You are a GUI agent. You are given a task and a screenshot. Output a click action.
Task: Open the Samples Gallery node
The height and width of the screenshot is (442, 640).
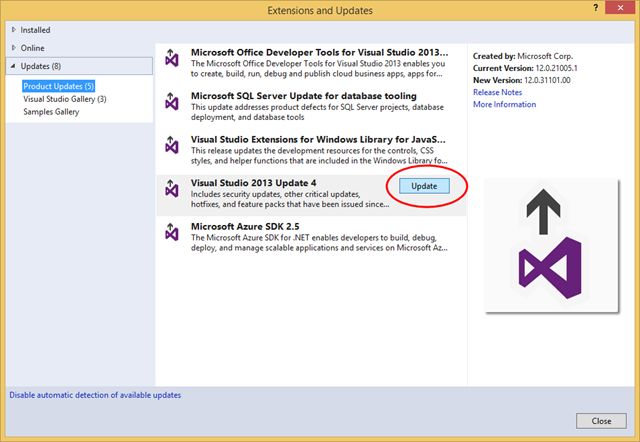(51, 111)
